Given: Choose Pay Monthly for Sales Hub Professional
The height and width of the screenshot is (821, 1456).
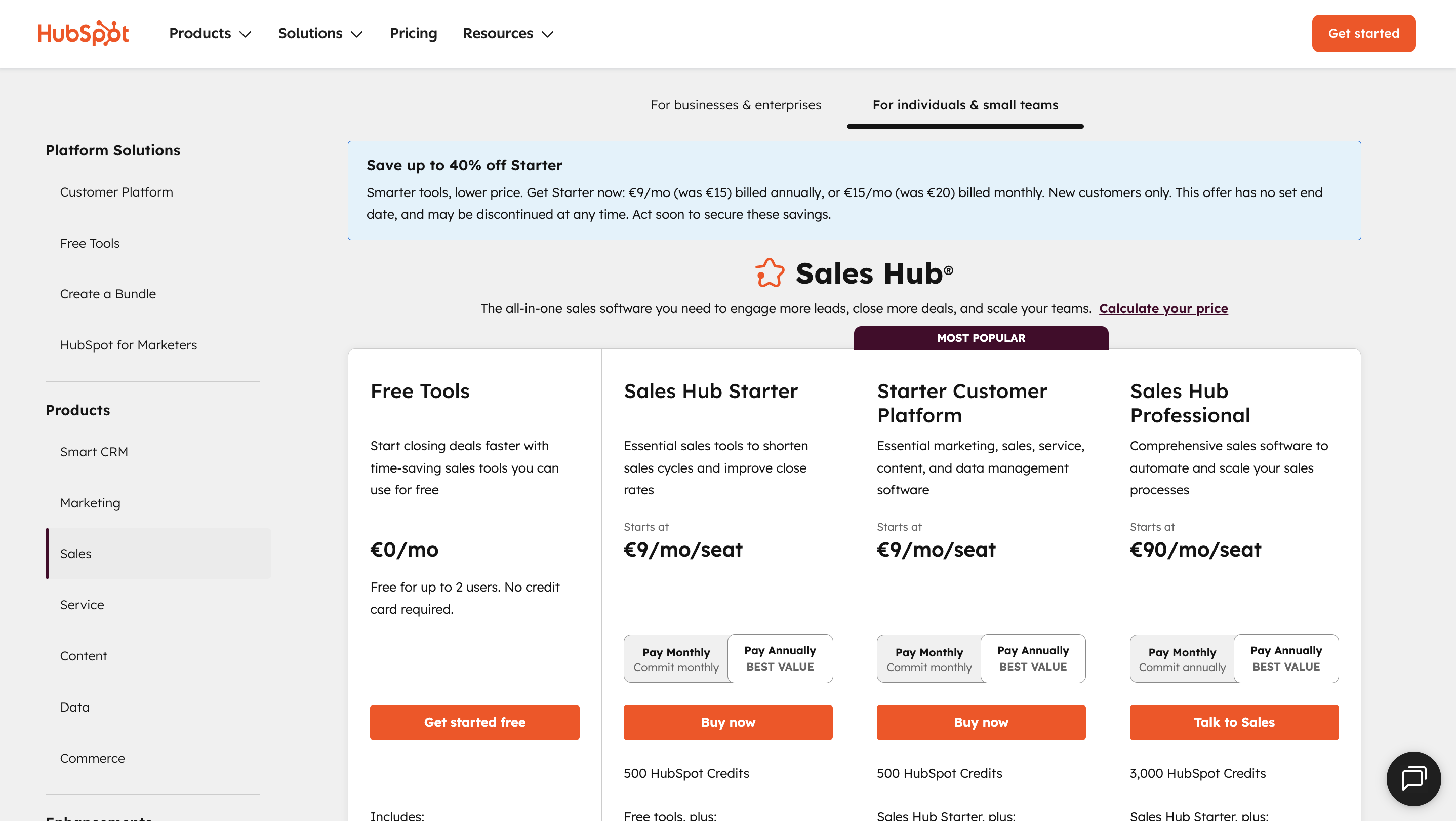Looking at the screenshot, I should click(x=1182, y=659).
